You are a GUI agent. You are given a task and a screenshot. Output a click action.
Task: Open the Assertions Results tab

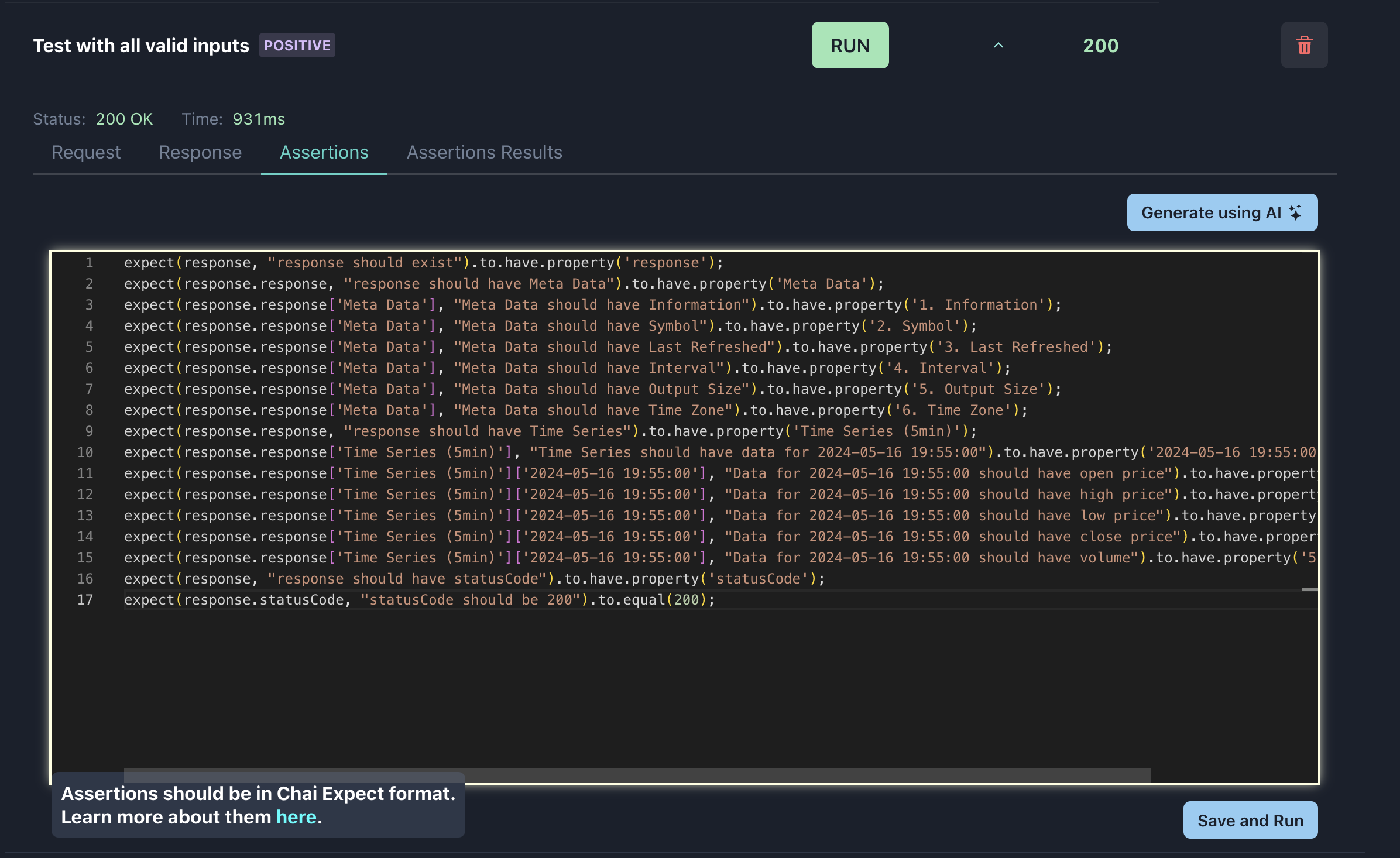coord(484,152)
